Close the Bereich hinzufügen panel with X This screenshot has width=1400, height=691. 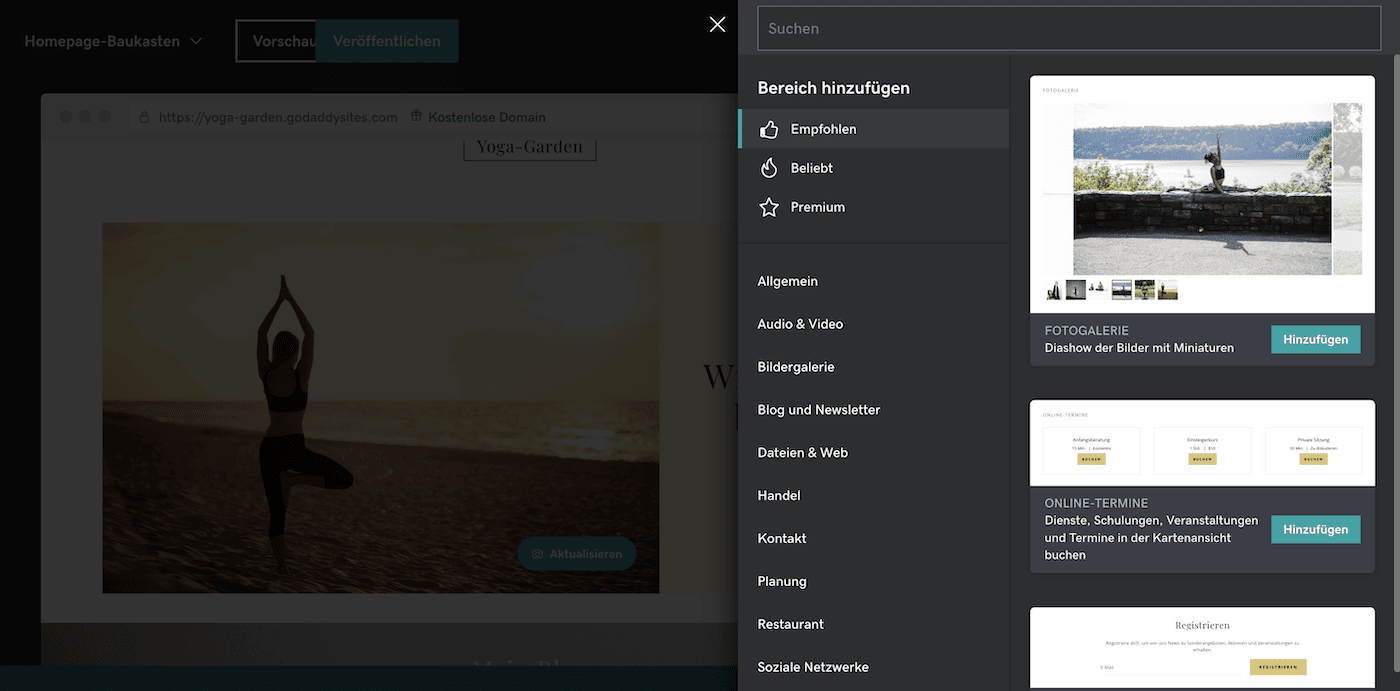[x=717, y=25]
